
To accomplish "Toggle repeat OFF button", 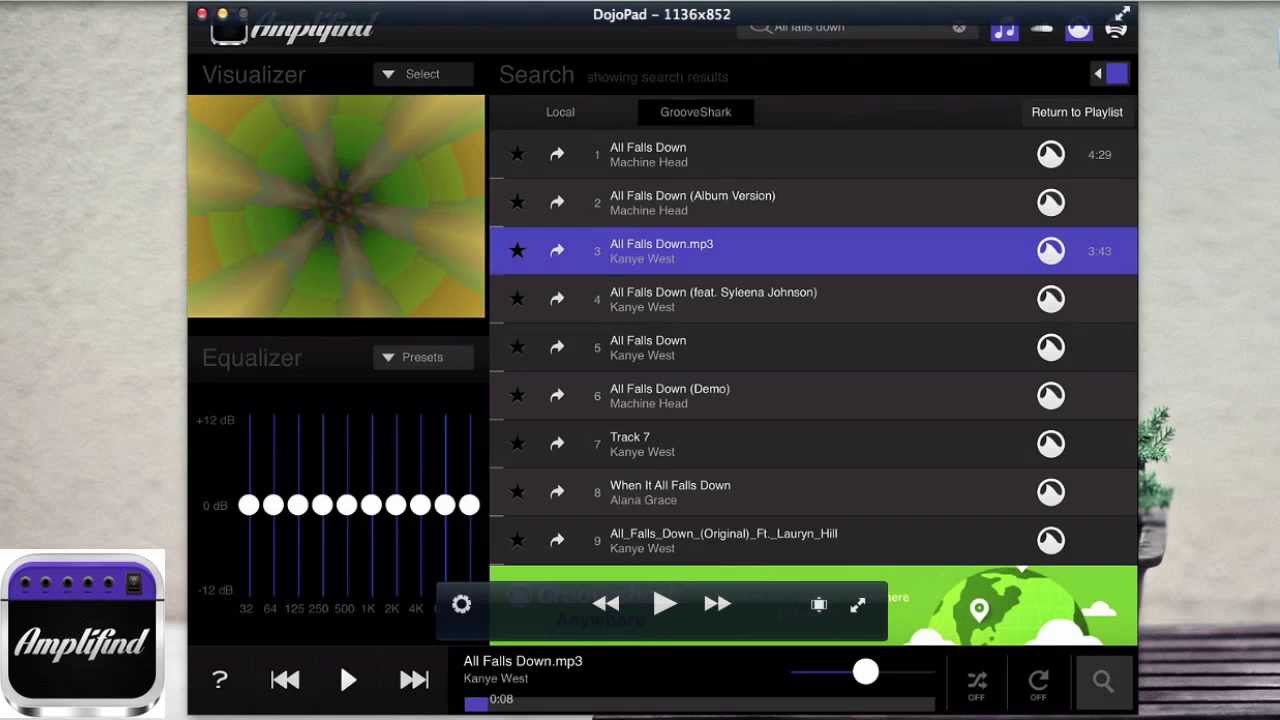I will (x=1038, y=684).
